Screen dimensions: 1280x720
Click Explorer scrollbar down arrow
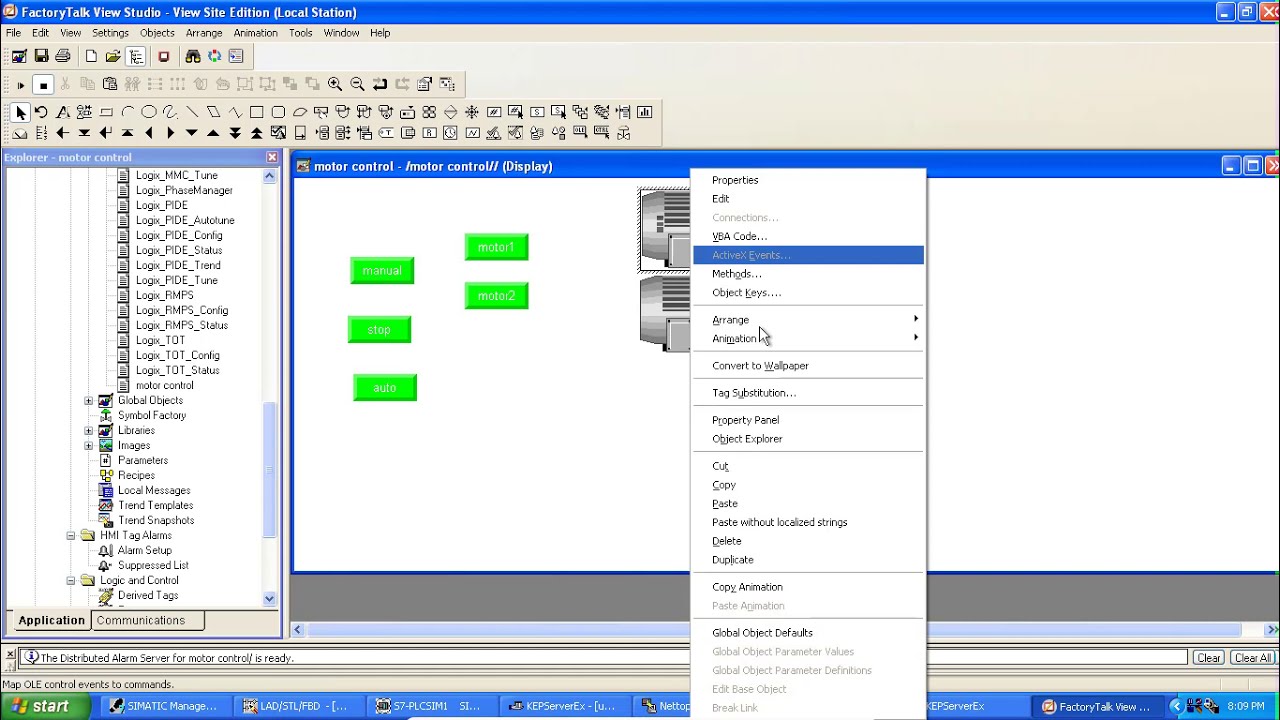click(269, 598)
